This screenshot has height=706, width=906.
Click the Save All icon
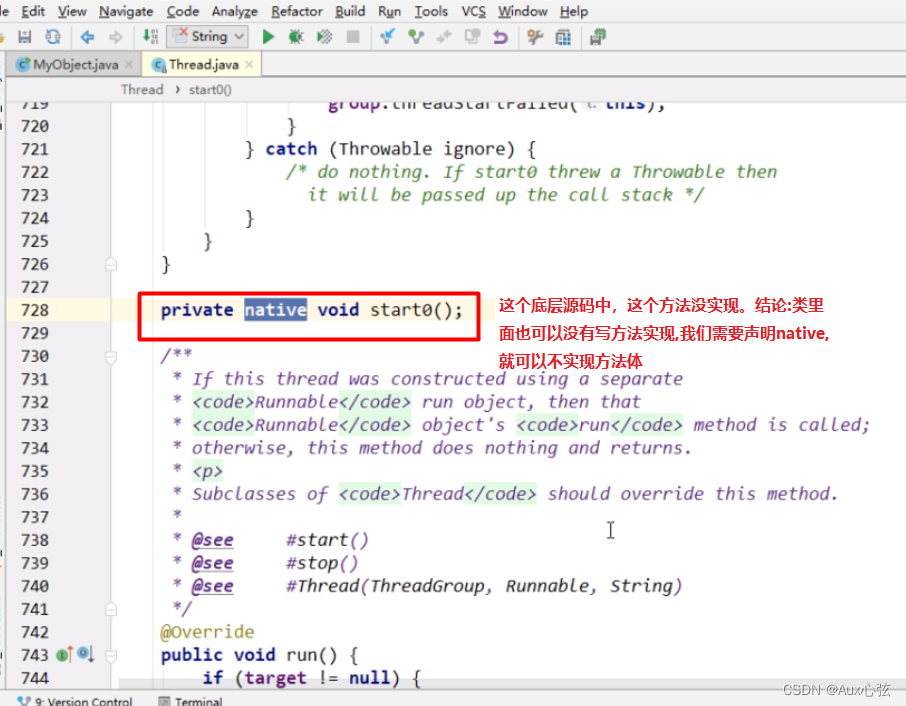click(24, 36)
